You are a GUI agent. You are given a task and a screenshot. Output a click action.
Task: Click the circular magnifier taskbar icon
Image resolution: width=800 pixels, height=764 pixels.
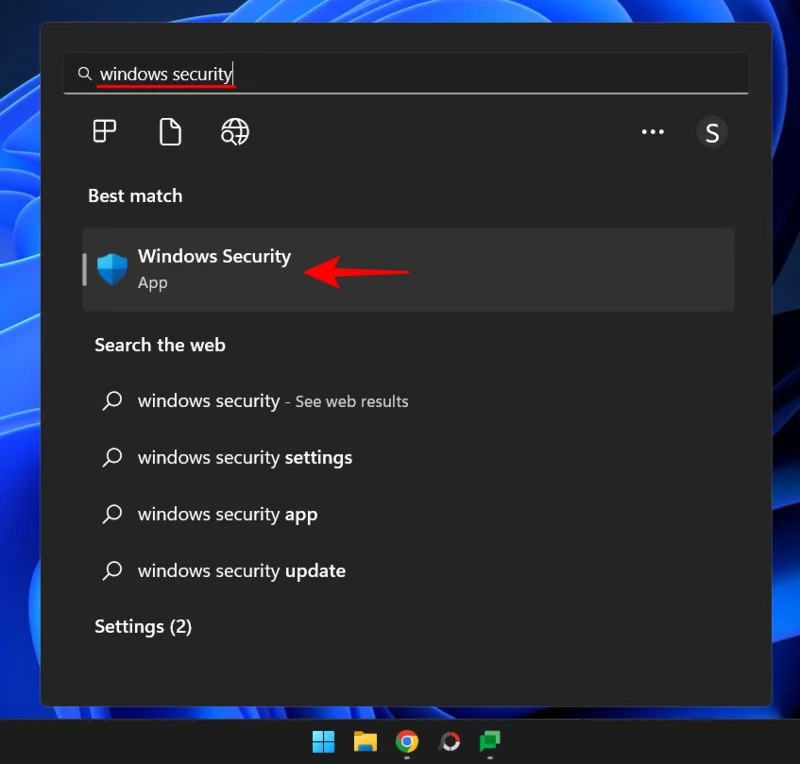(448, 742)
